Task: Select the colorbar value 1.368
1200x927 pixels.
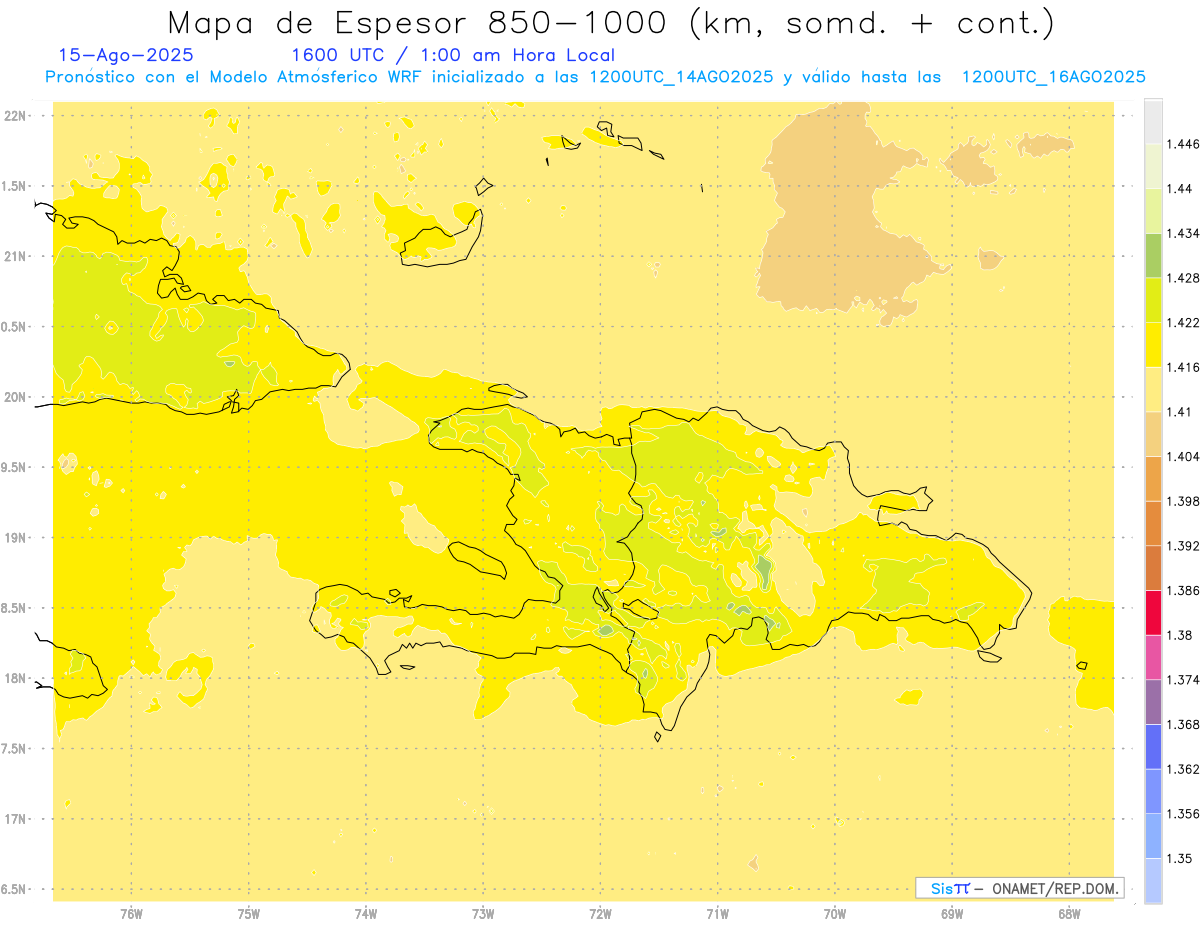Action: point(1182,724)
